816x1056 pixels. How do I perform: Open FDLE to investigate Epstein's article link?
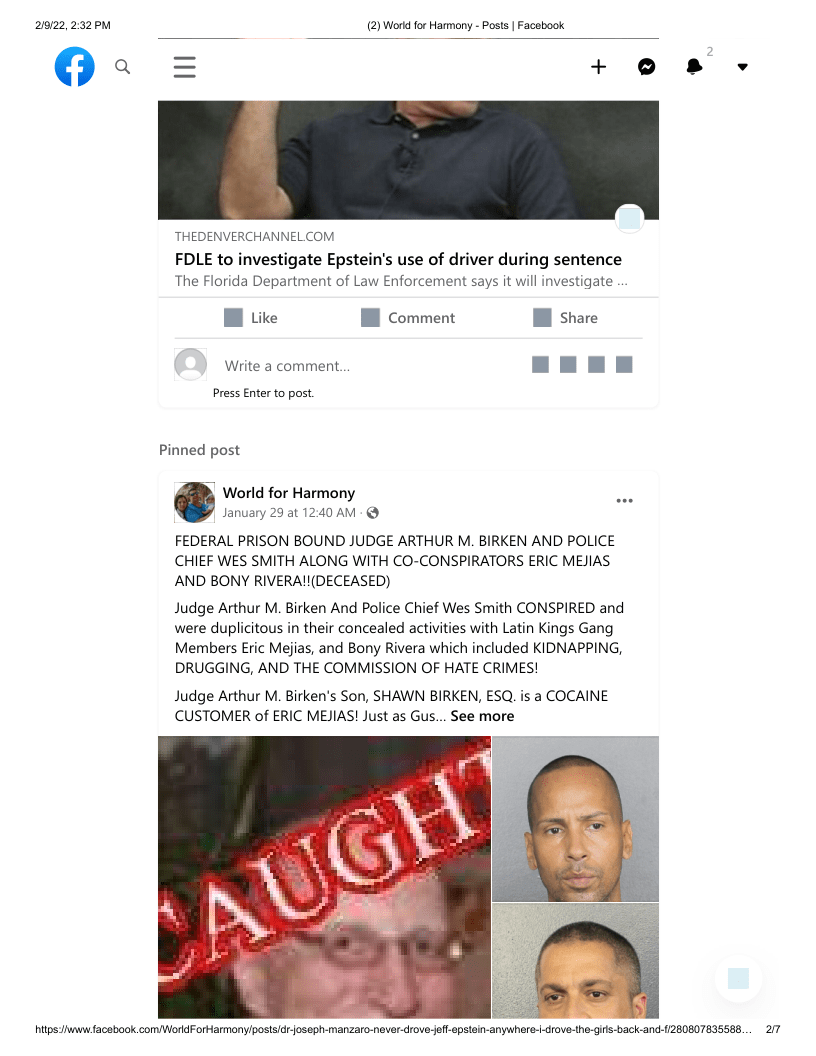tap(399, 259)
